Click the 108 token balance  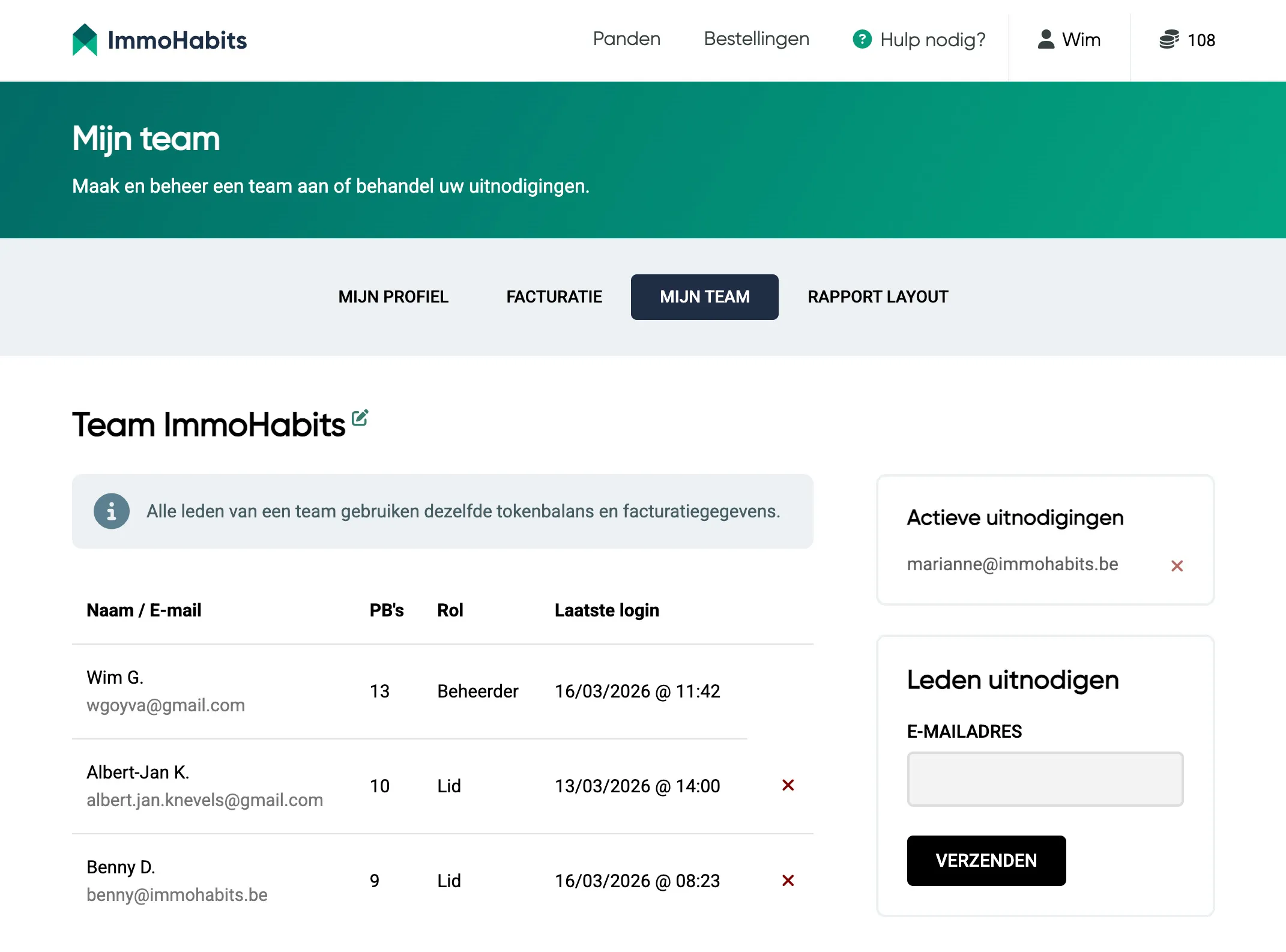pyautogui.click(x=1201, y=40)
